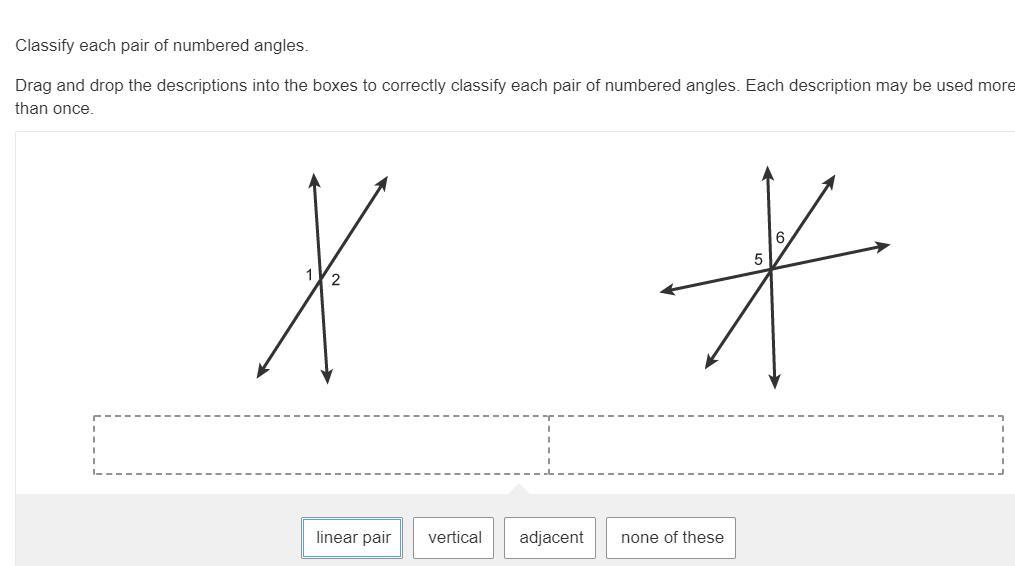Viewport: 1015px width, 566px height.
Task: Click the top arrowhead of the vertical line by angle 6
Action: (x=767, y=171)
